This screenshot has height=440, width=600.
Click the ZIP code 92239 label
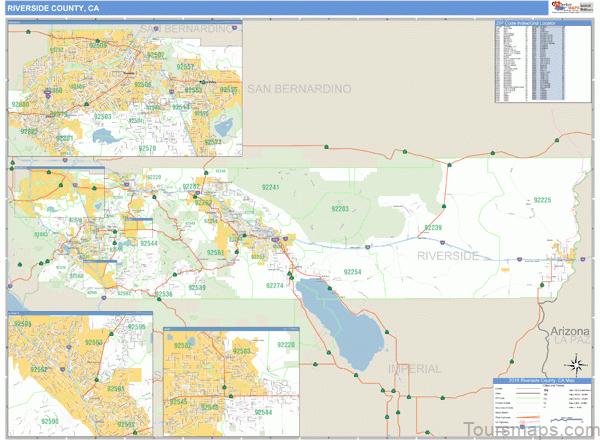tap(432, 228)
